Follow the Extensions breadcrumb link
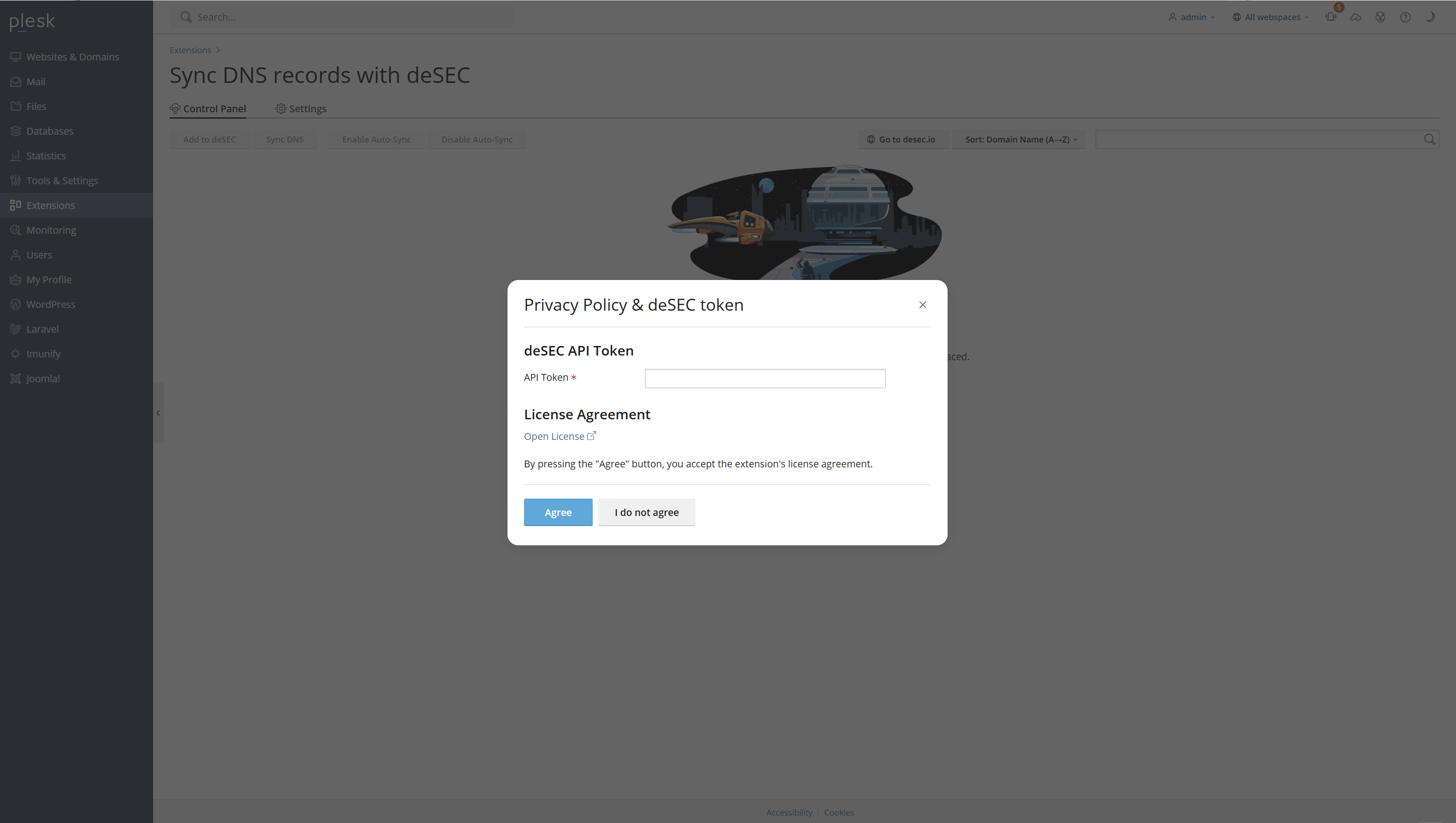The image size is (1456, 823). point(189,50)
